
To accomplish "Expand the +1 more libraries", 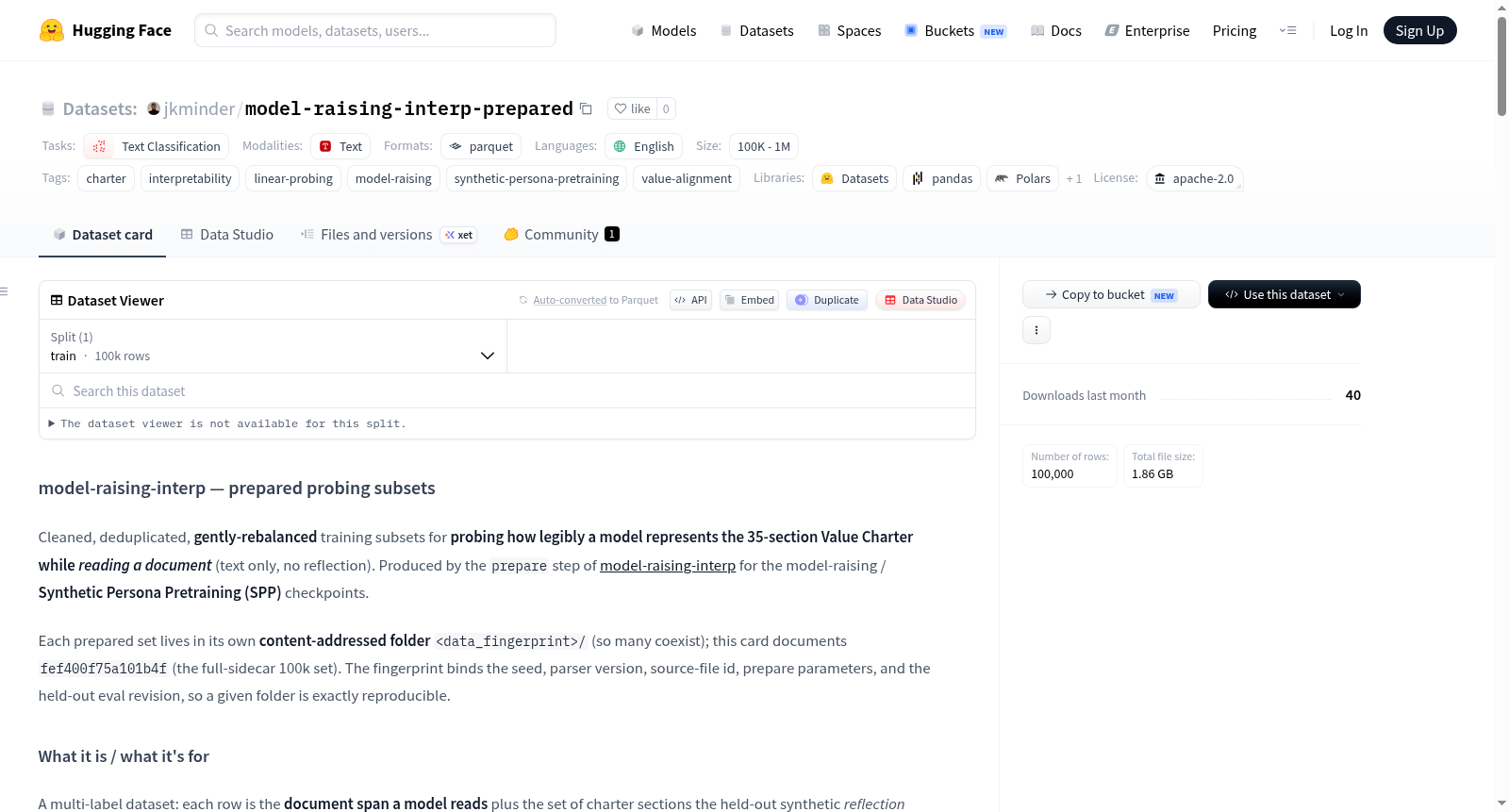I will [1074, 178].
